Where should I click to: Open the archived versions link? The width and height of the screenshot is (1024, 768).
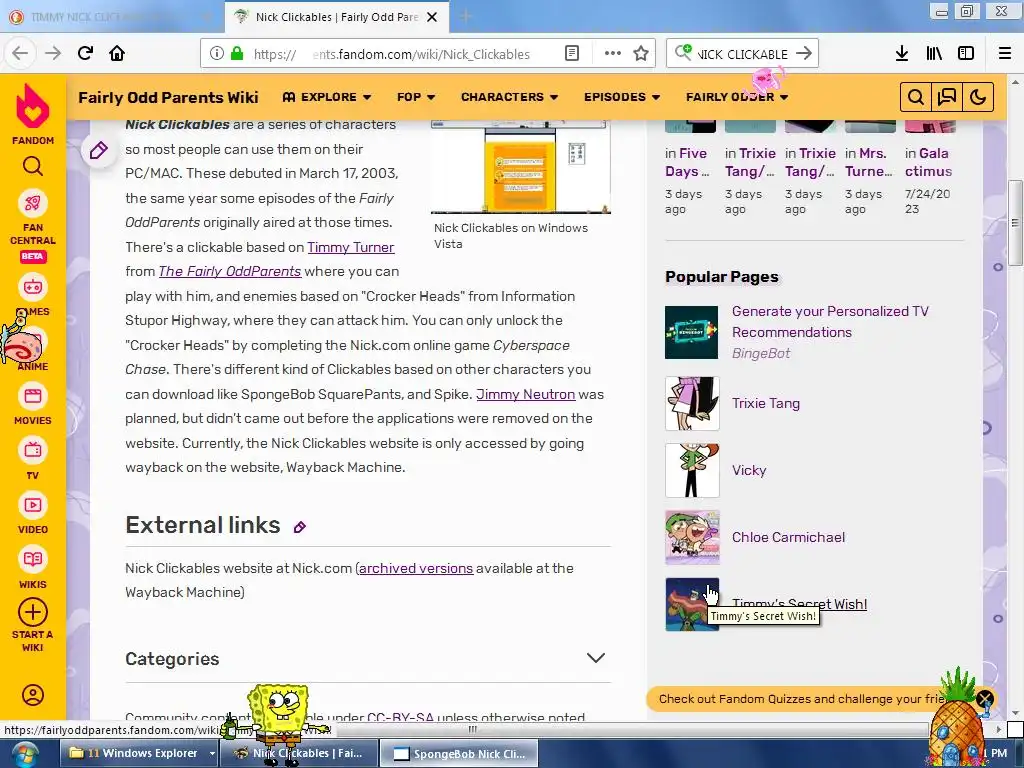click(415, 568)
